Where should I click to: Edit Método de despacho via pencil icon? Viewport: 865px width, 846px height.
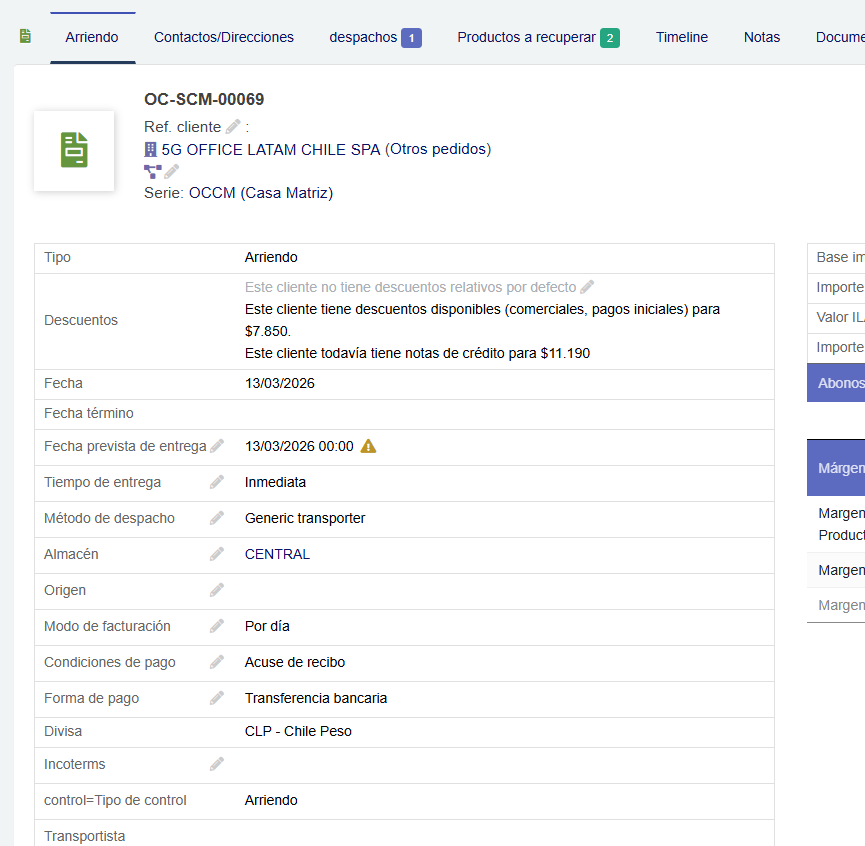217,518
